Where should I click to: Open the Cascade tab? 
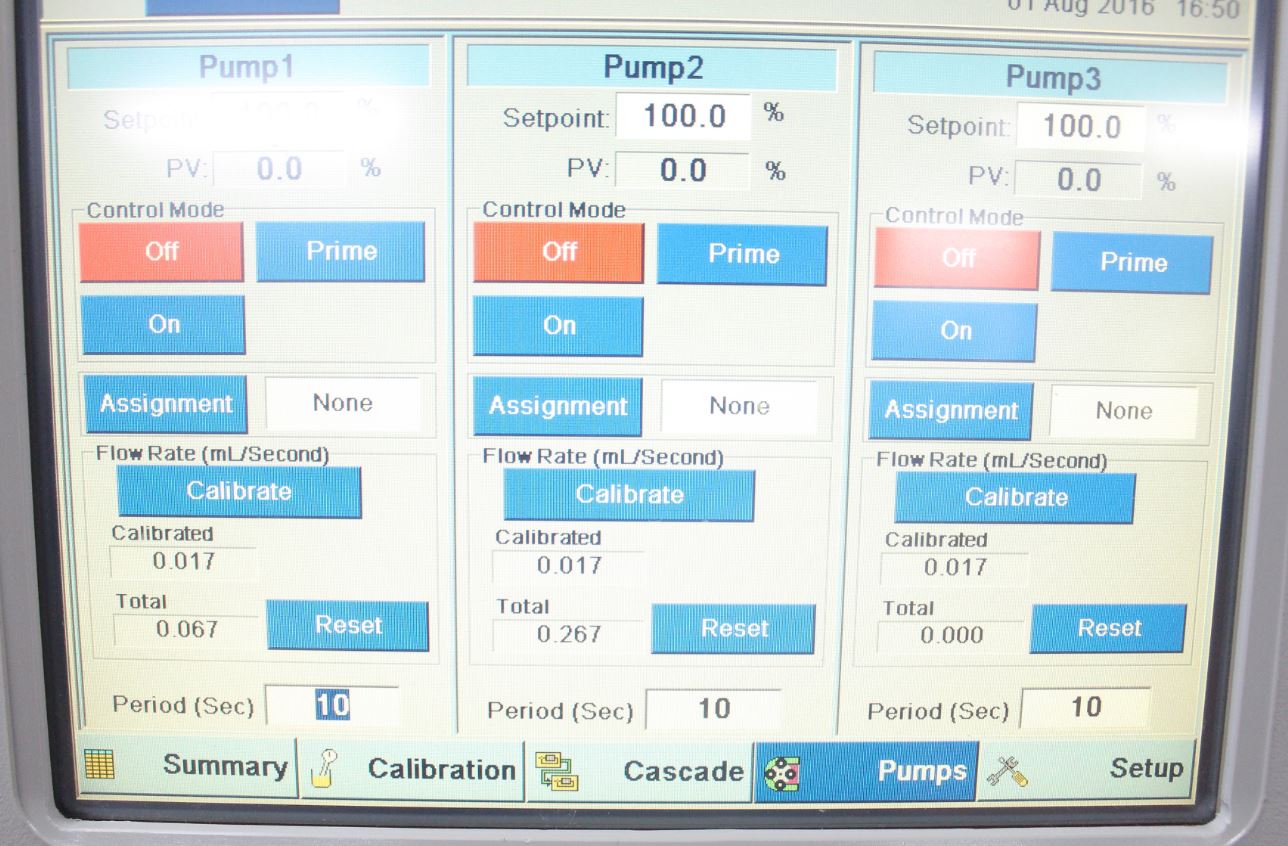tap(682, 771)
